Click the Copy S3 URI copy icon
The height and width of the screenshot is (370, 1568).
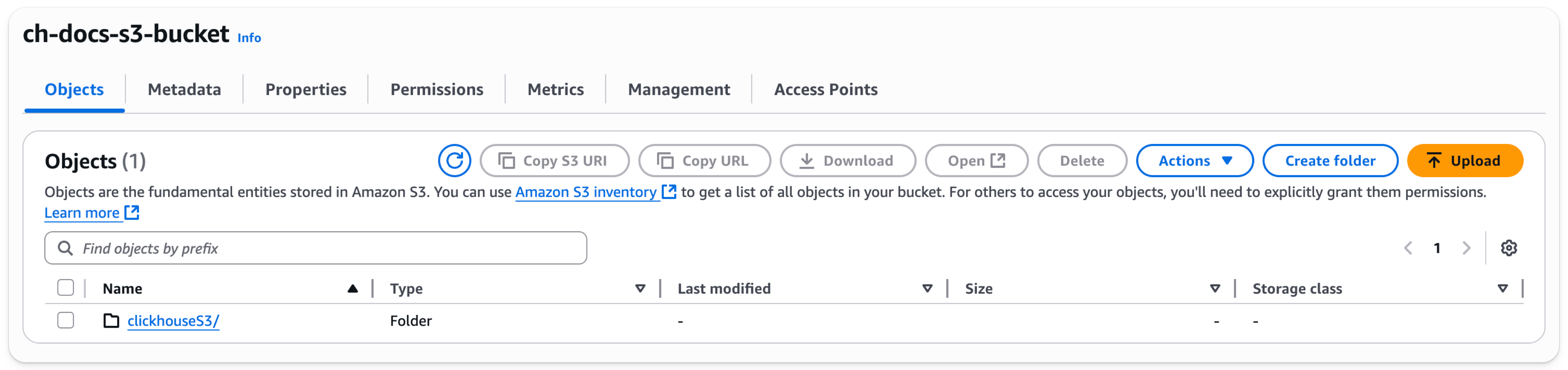tap(507, 160)
